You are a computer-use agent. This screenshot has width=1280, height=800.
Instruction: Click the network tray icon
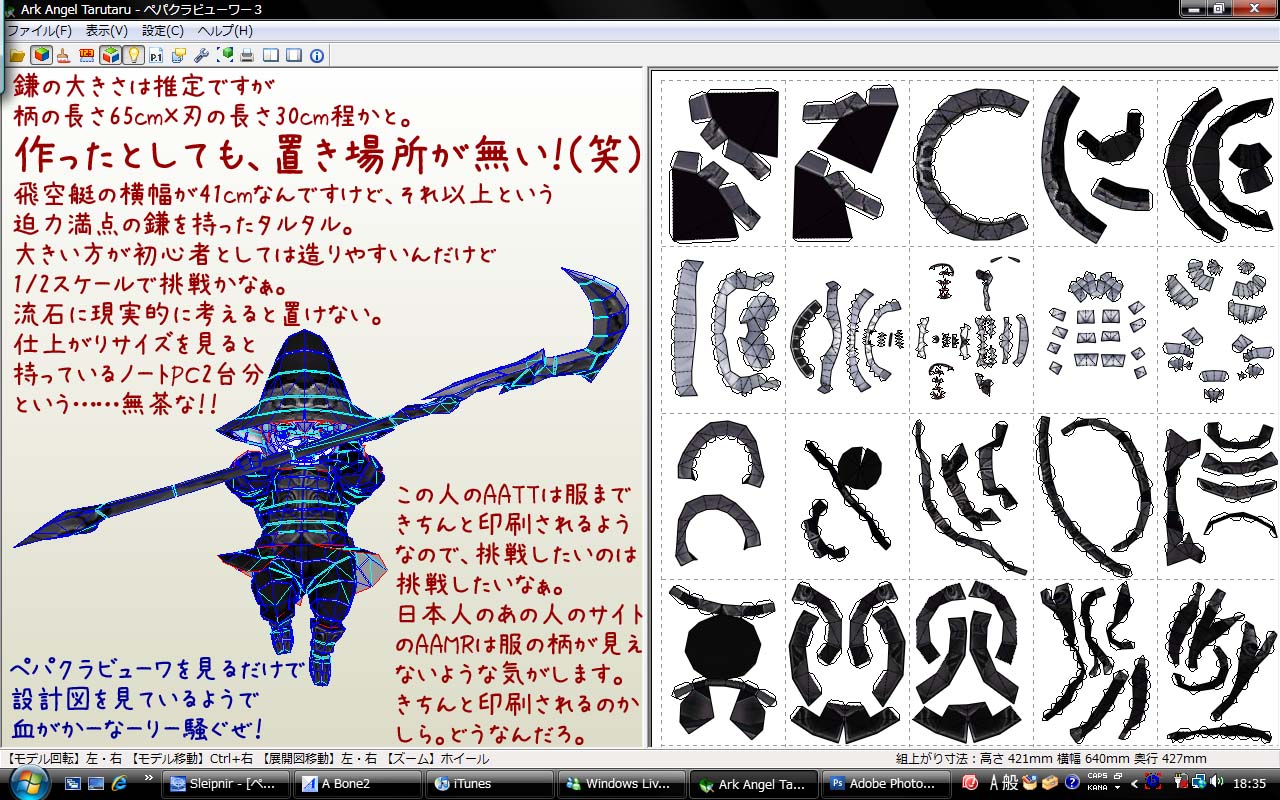[x=1198, y=783]
